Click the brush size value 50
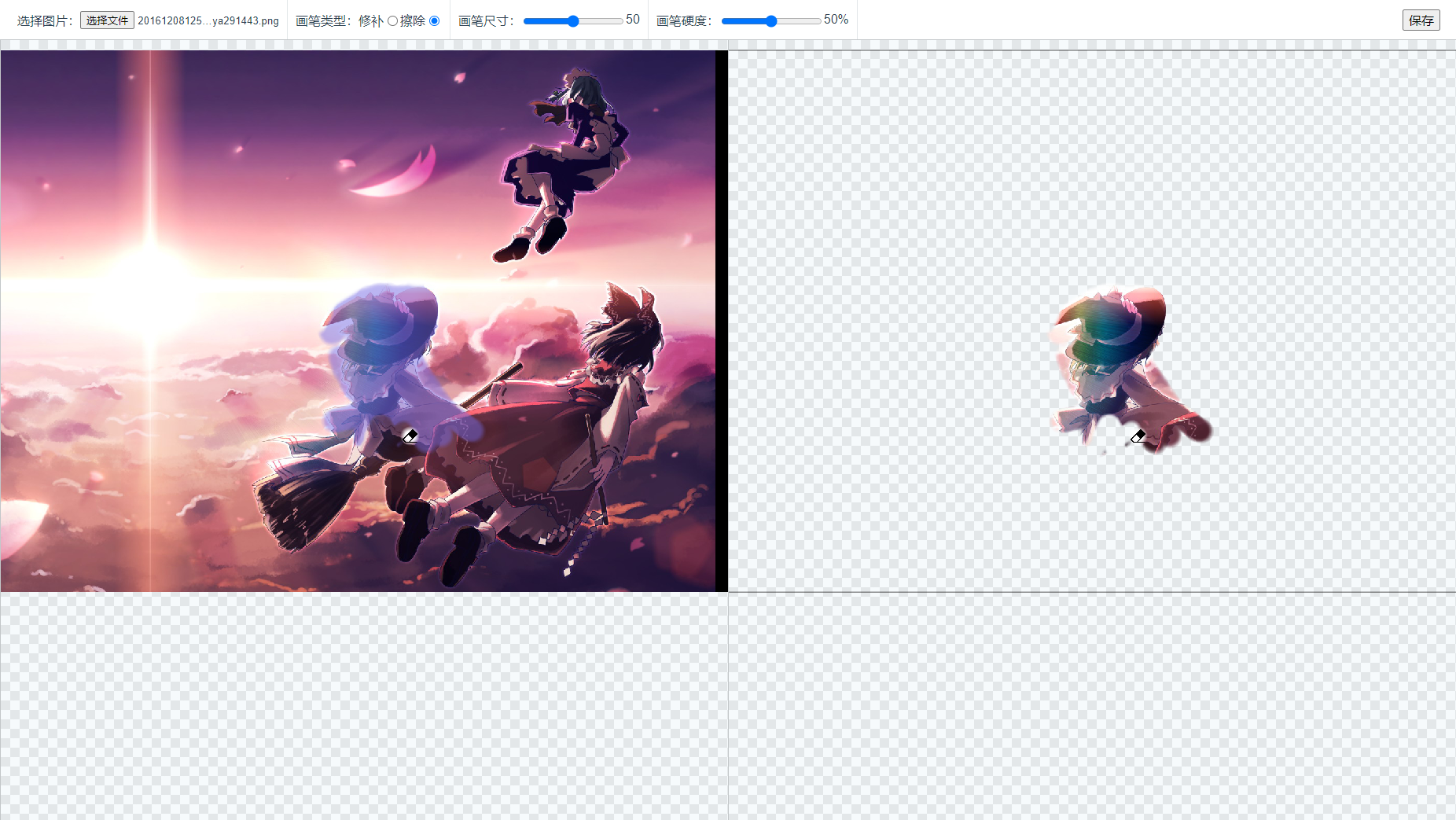Viewport: 1456px width, 820px height. [633, 20]
